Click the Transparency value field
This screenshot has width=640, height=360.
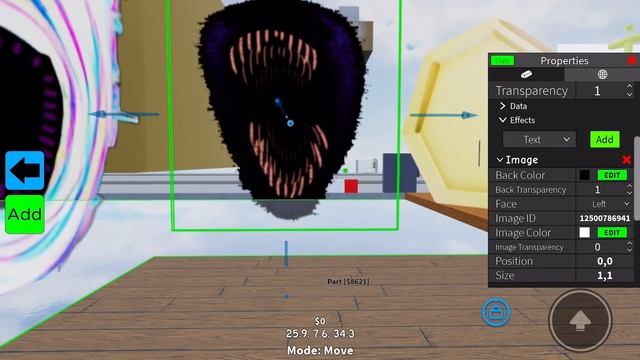598,91
